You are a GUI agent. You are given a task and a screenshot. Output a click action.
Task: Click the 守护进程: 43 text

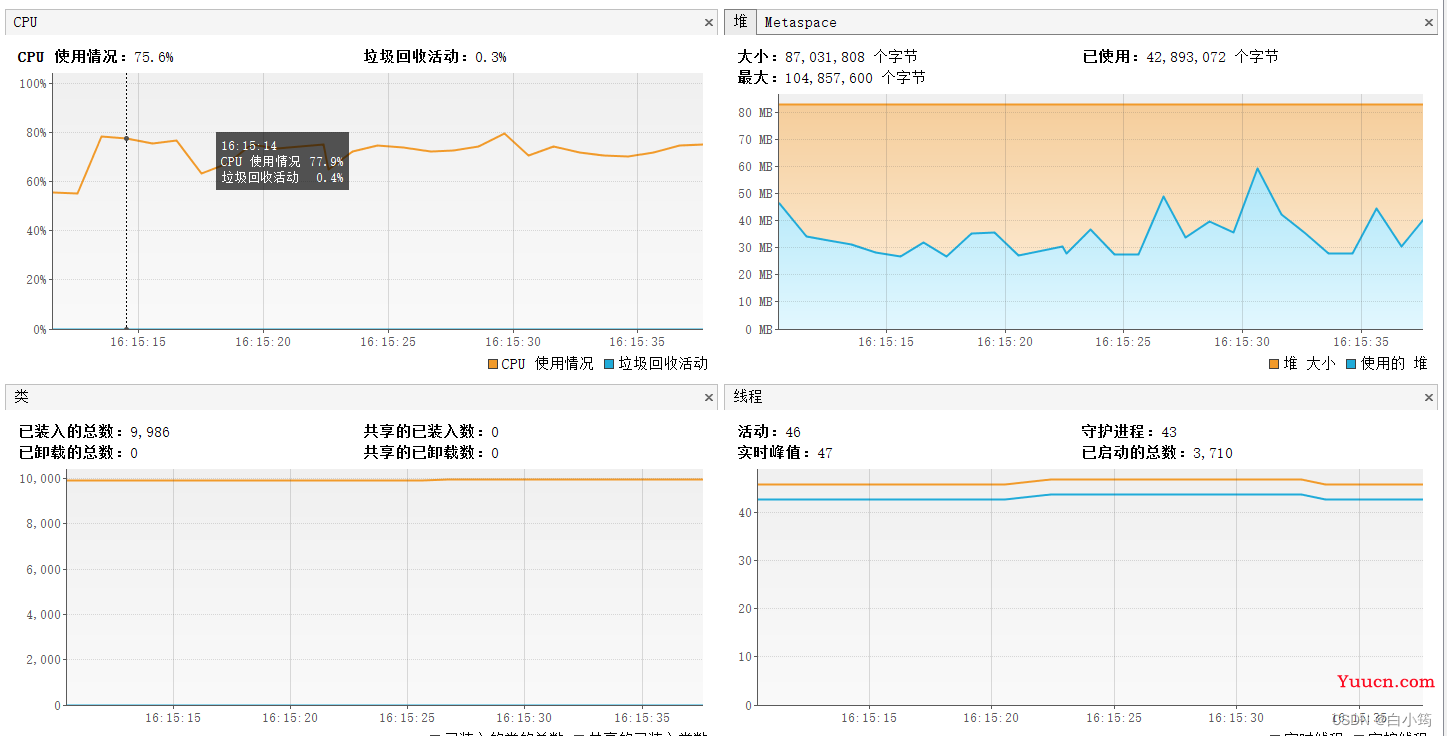(x=1129, y=432)
